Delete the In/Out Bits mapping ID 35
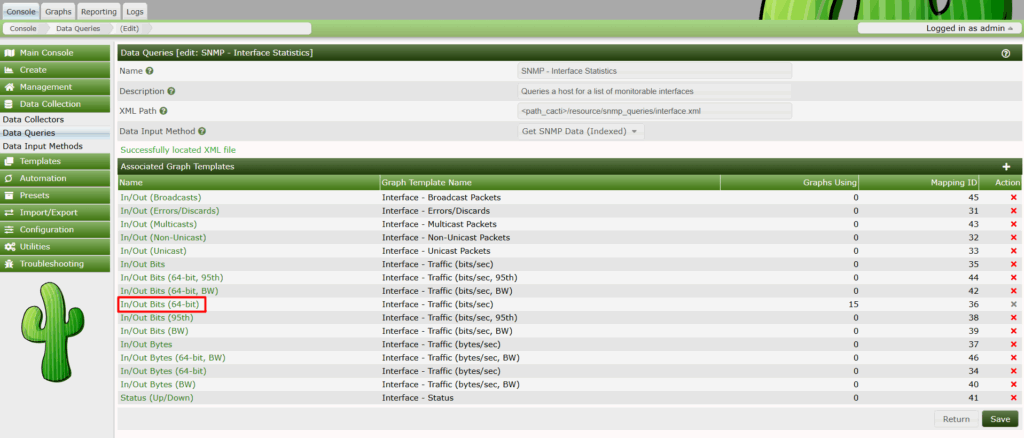 [1014, 264]
